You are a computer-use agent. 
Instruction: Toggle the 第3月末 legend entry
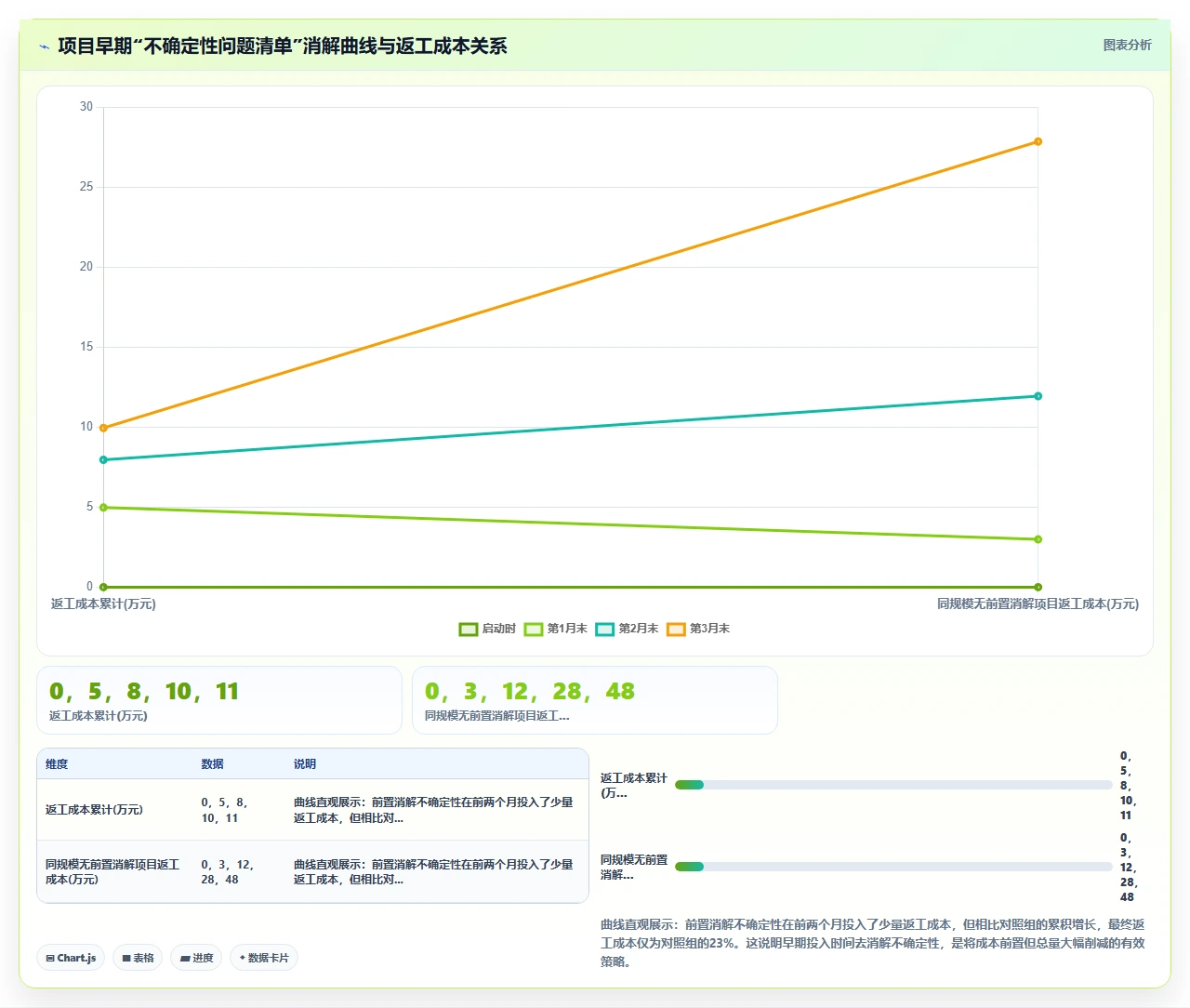[x=698, y=629]
